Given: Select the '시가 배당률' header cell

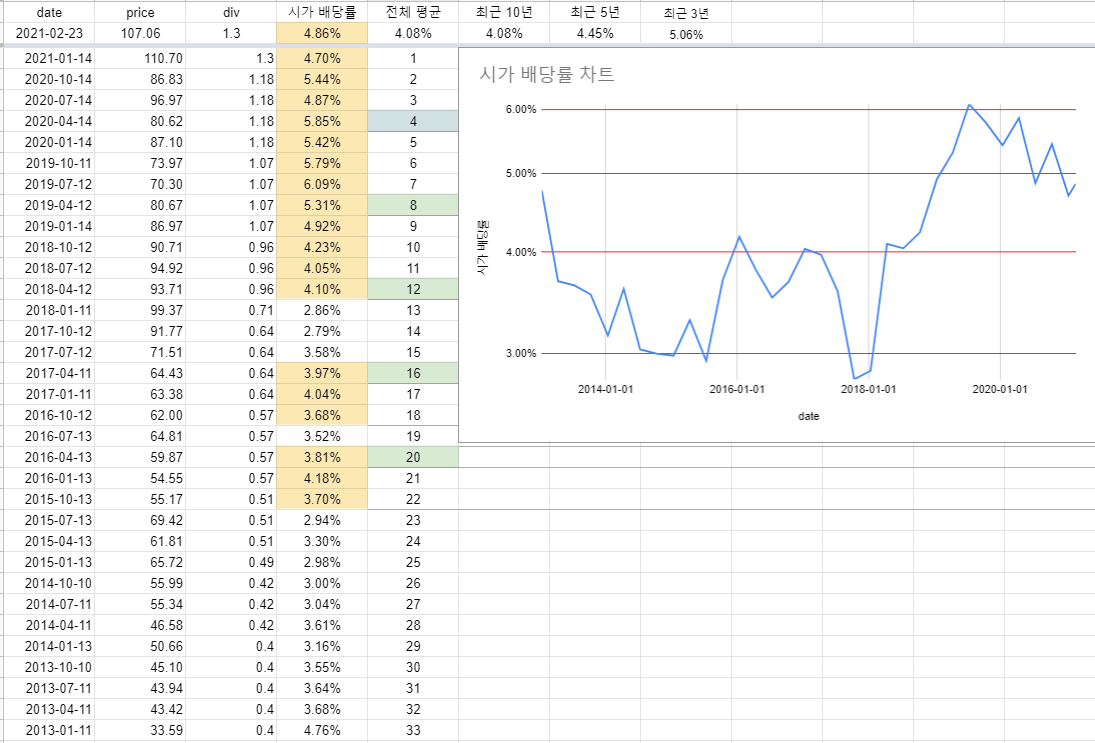Looking at the screenshot, I should pos(322,12).
